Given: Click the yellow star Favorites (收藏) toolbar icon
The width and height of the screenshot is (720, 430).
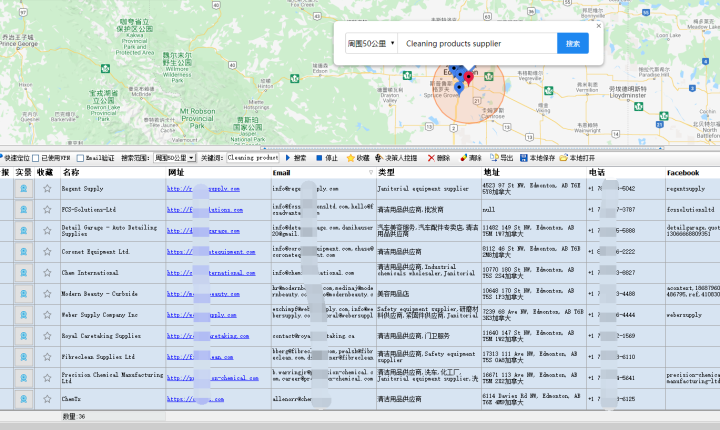Looking at the screenshot, I should click(x=350, y=158).
